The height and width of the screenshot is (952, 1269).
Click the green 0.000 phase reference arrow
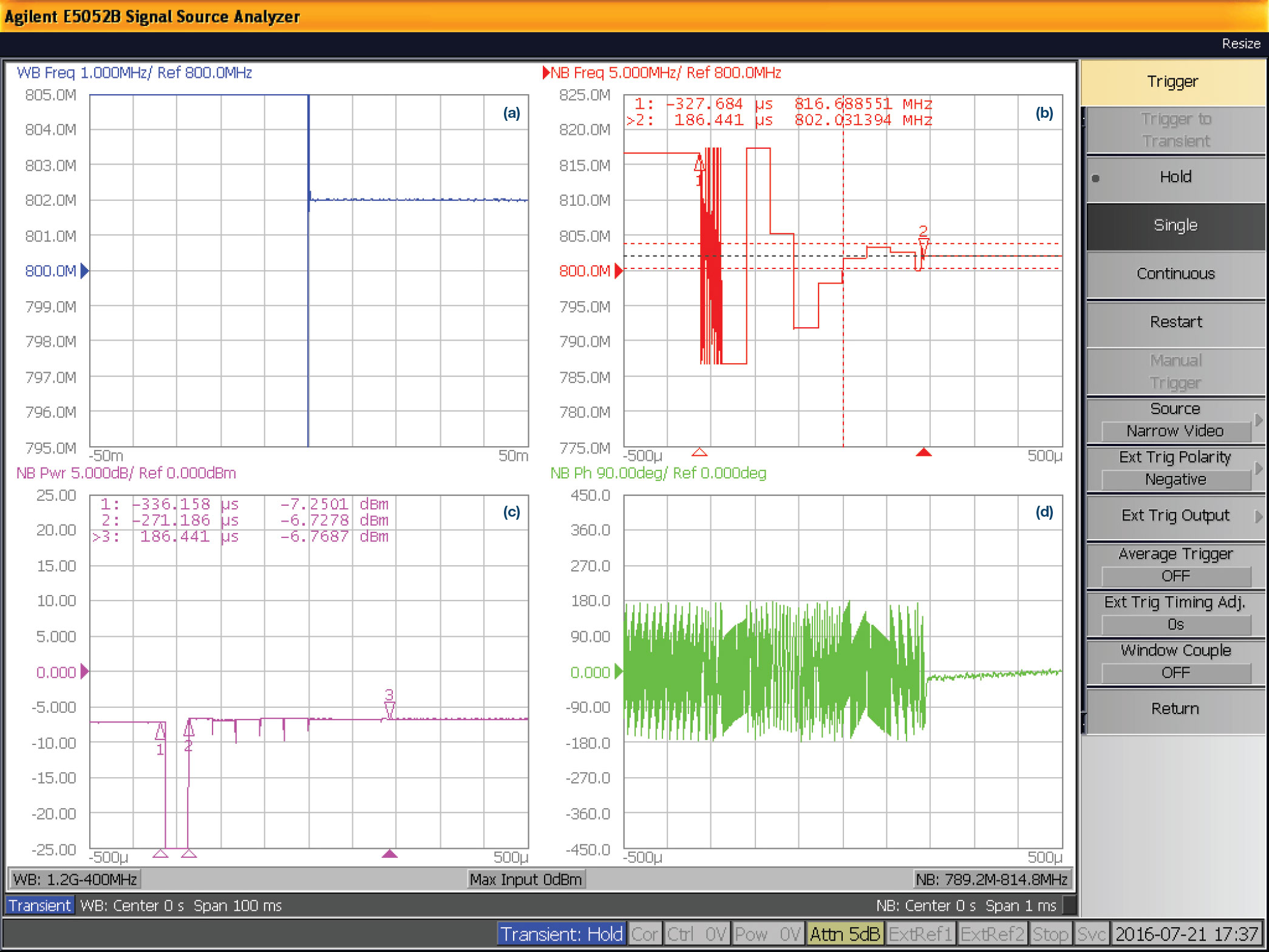click(x=618, y=671)
